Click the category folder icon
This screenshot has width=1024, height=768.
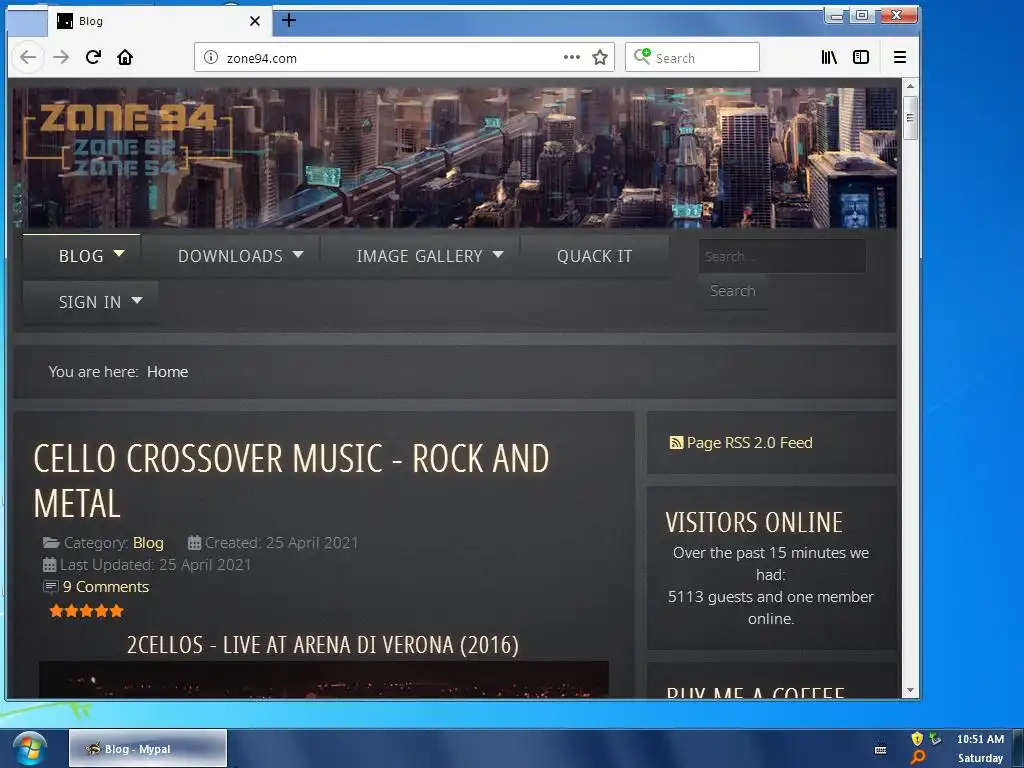pos(51,543)
